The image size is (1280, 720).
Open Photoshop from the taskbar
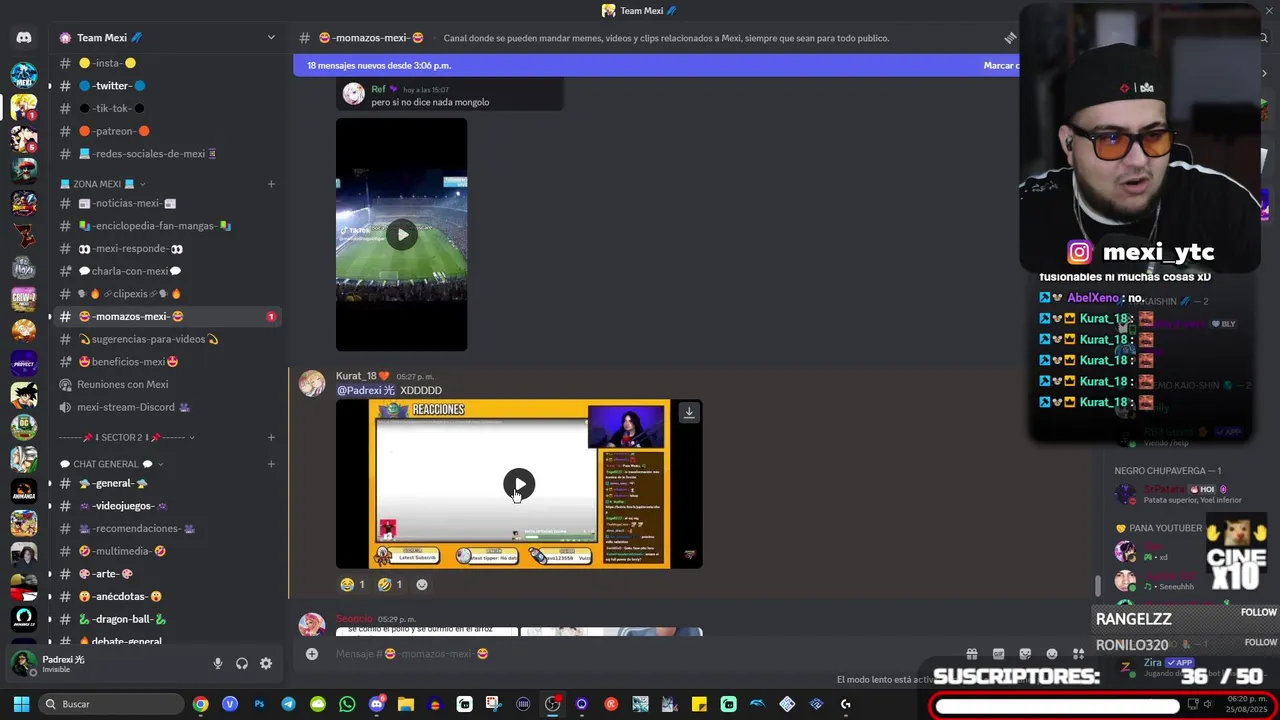pyautogui.click(x=259, y=704)
